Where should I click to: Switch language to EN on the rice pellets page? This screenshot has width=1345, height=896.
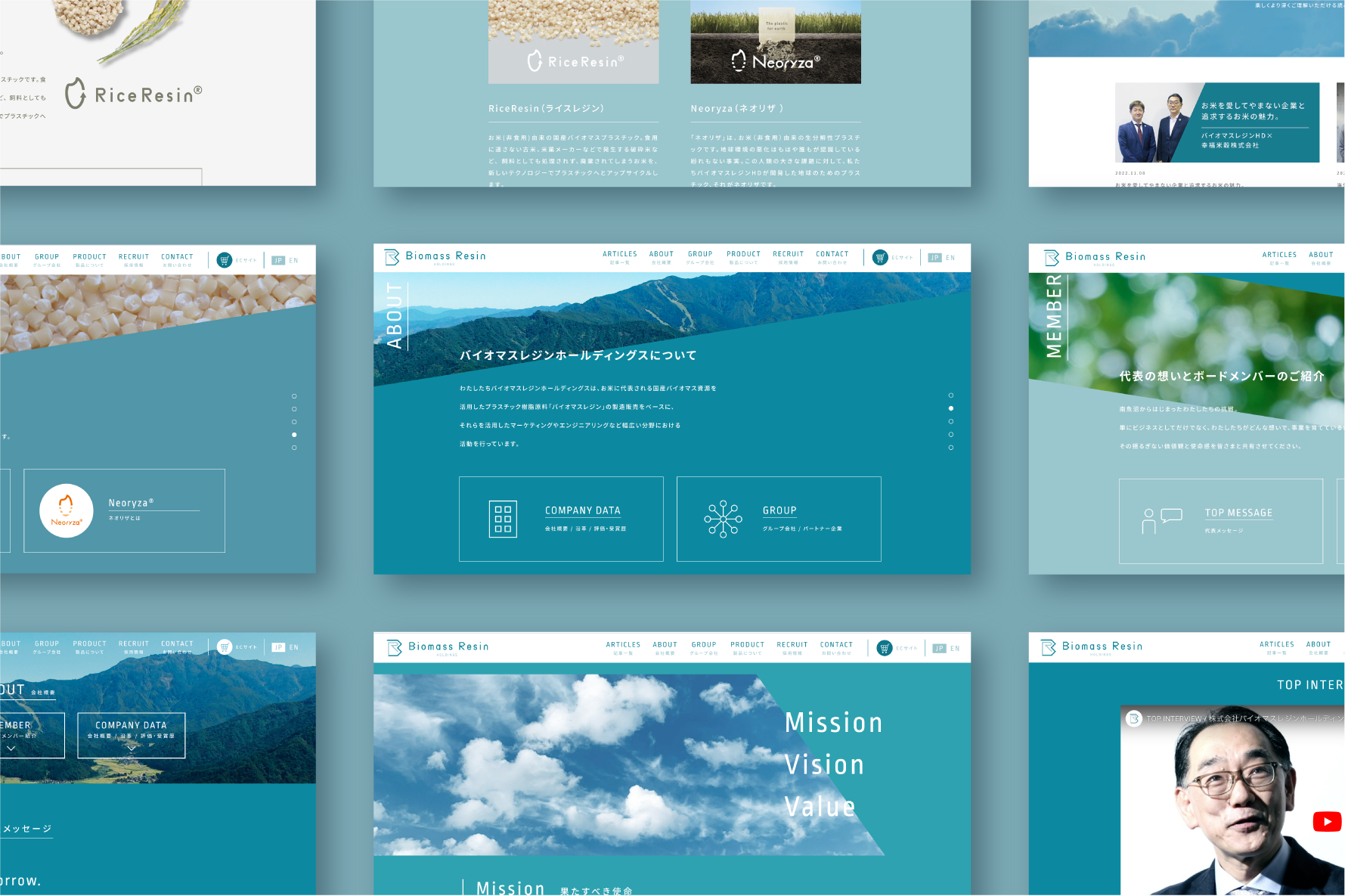coord(293,261)
